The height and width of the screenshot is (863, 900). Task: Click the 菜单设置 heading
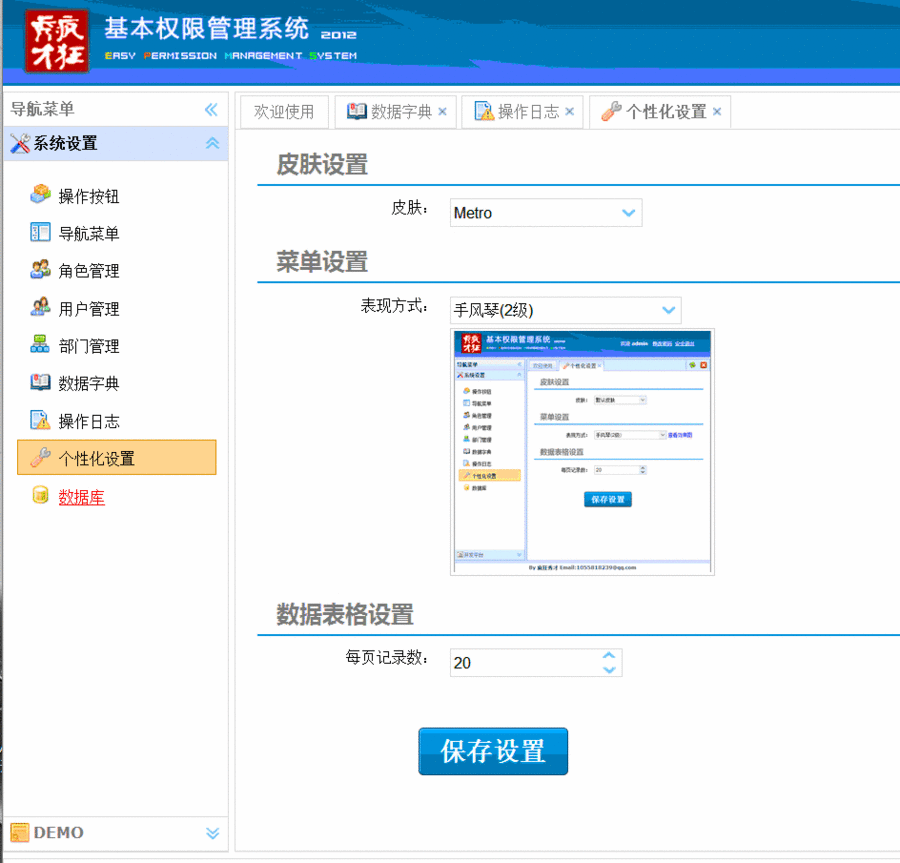(322, 262)
